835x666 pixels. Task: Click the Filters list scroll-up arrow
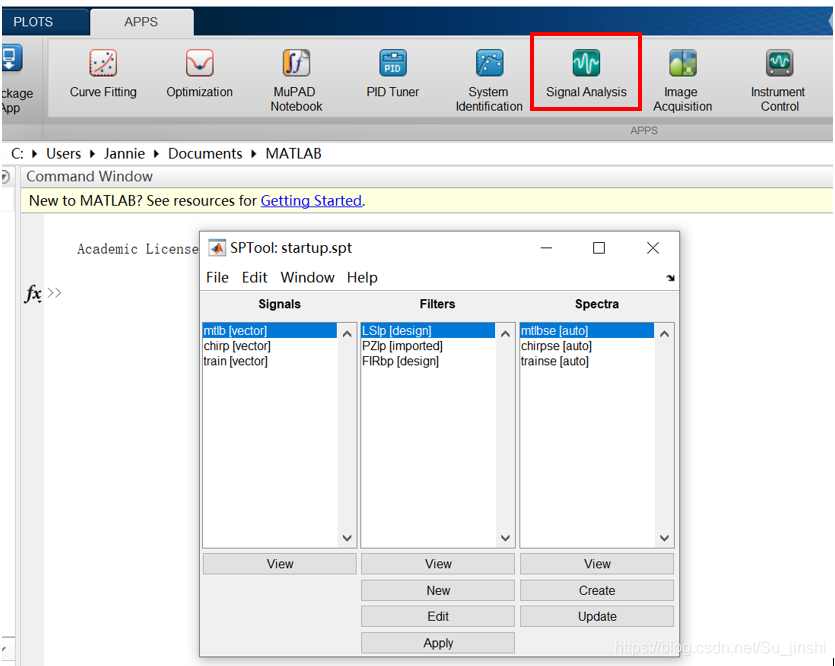point(505,334)
